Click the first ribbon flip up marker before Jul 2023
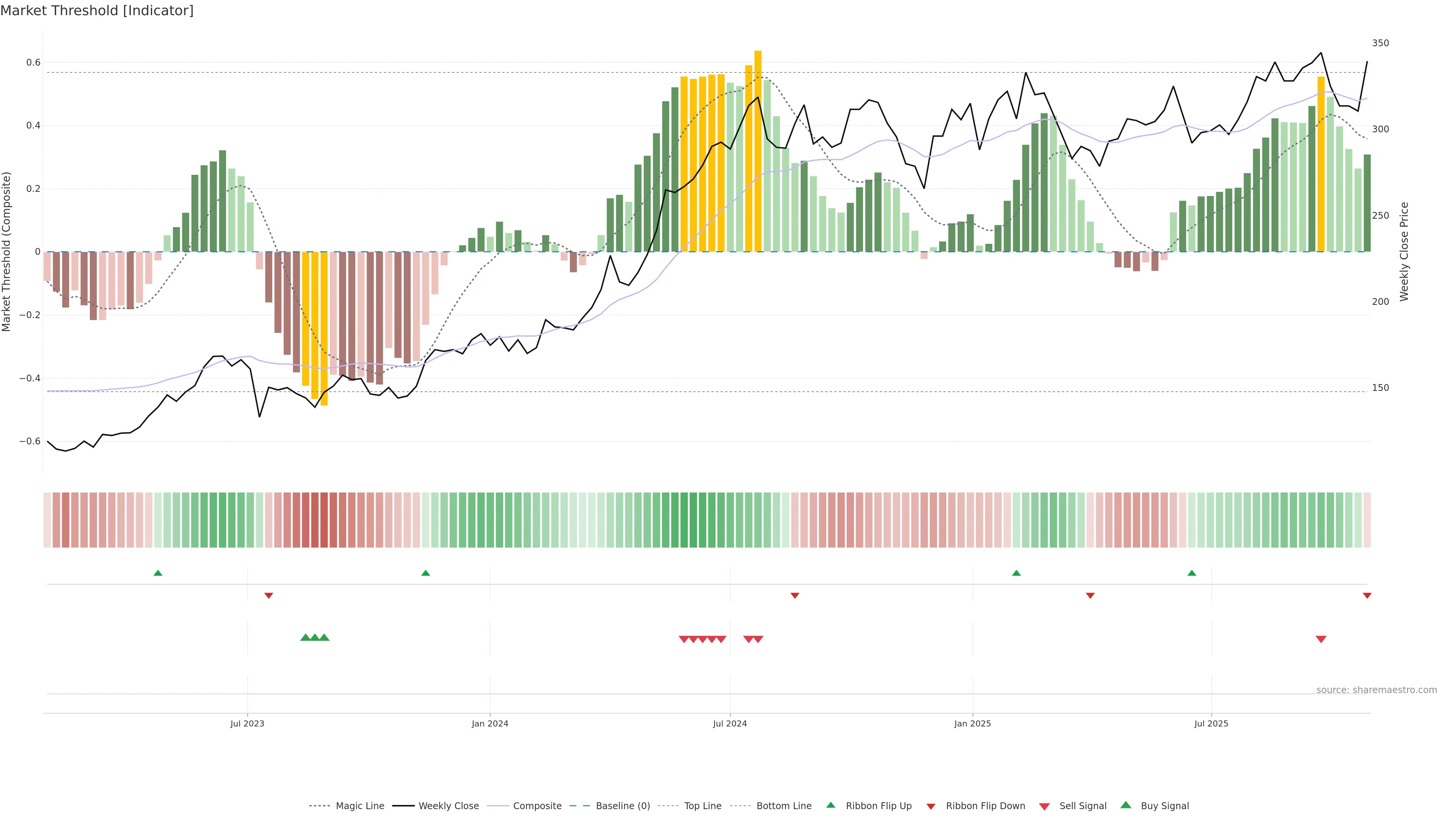The image size is (1456, 819). point(158,573)
